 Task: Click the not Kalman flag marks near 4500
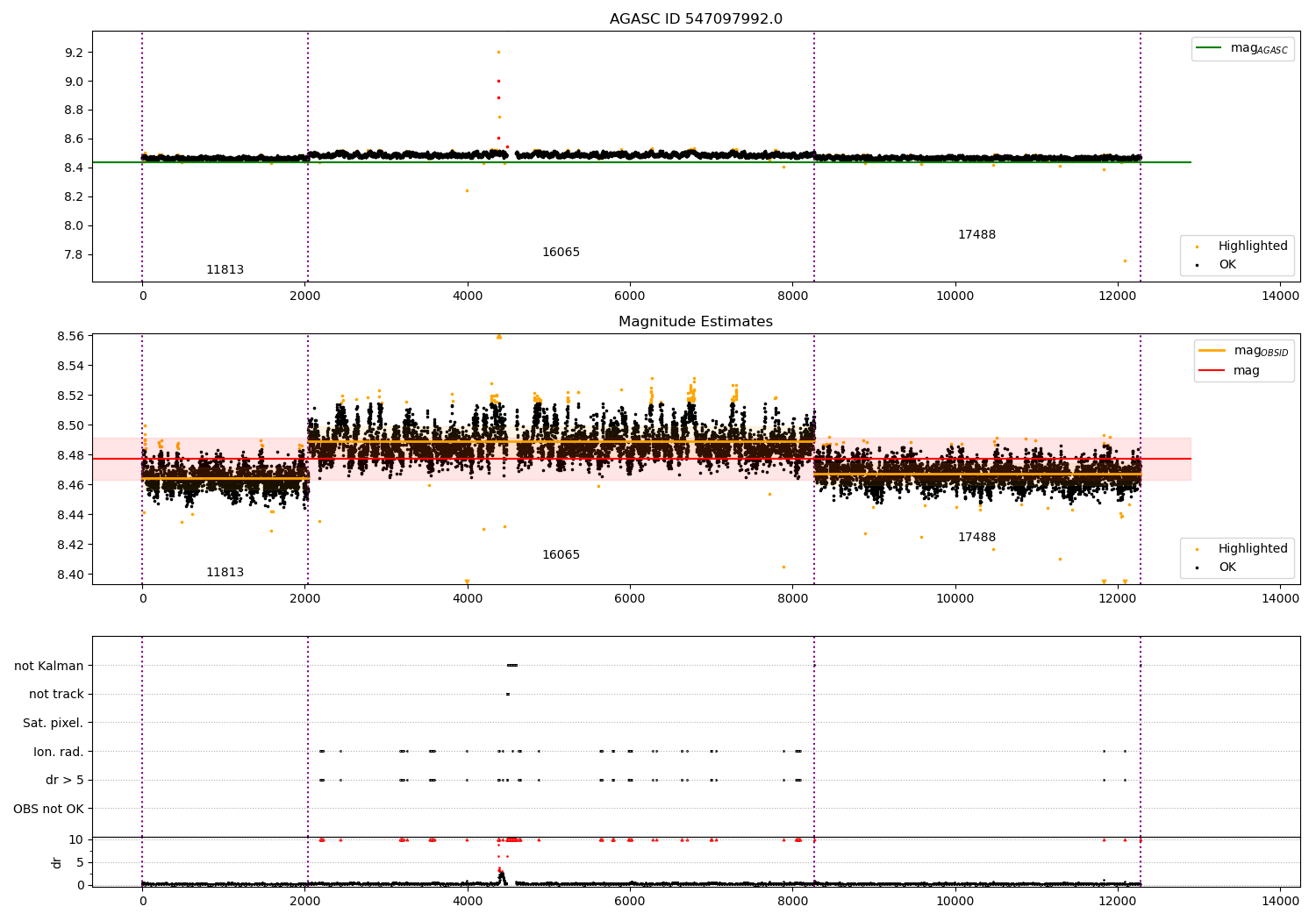click(x=512, y=665)
